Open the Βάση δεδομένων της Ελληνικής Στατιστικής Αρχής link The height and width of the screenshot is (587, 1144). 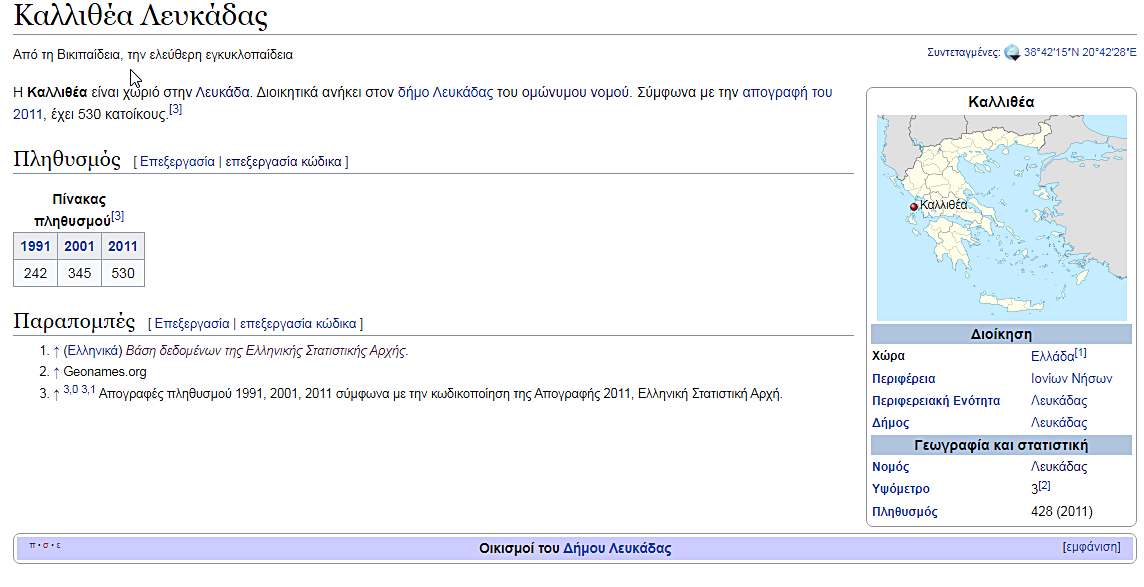coord(266,351)
